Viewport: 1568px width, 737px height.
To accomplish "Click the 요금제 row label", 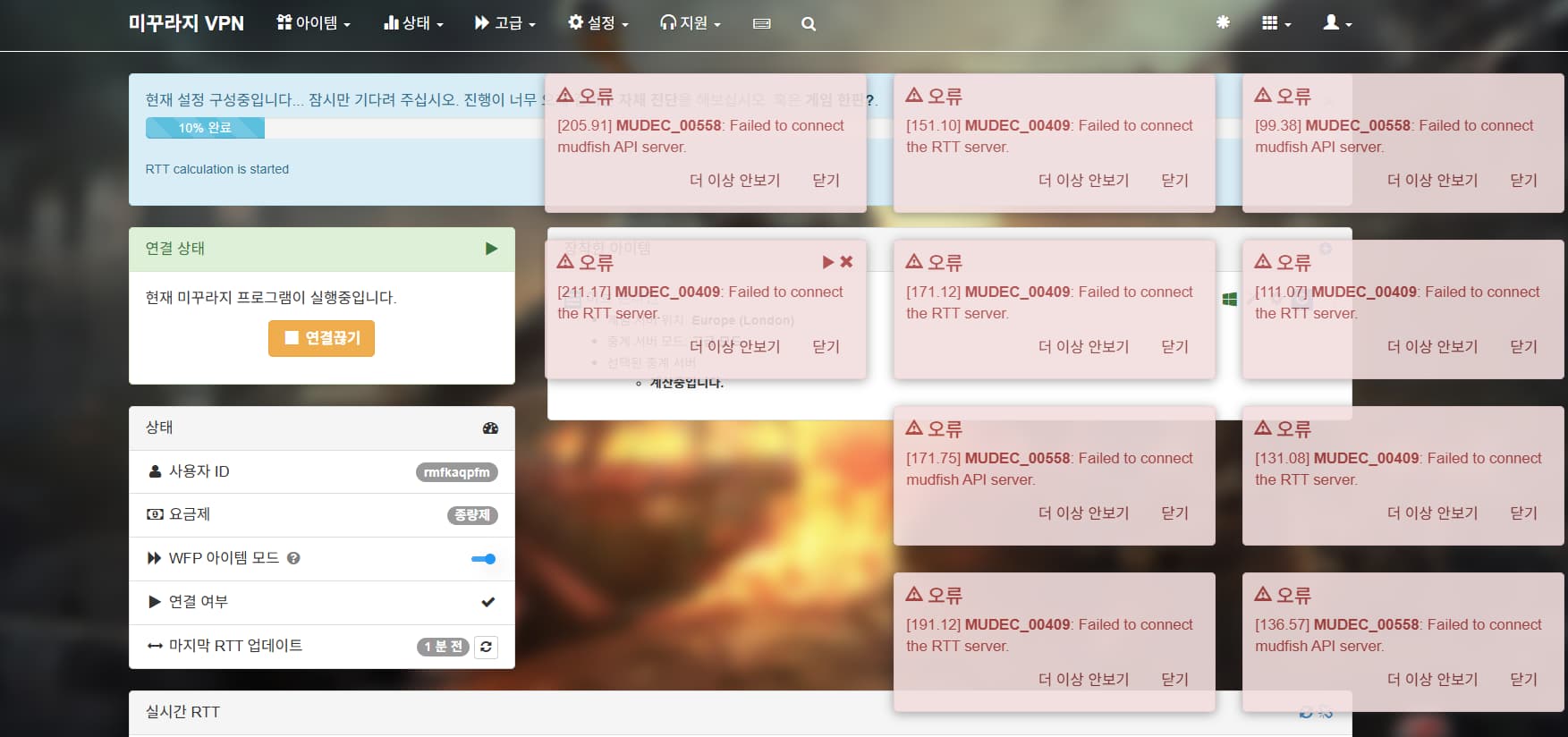I will click(190, 514).
